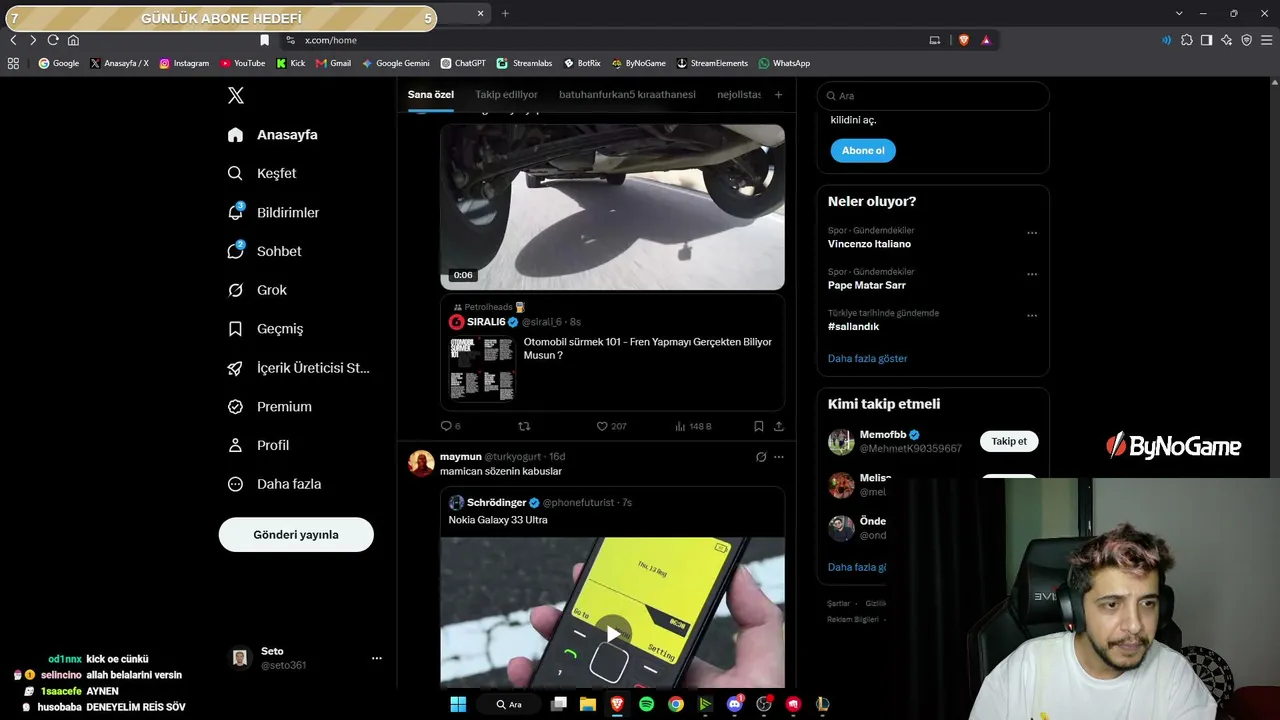The image size is (1280, 720).
Task: Play the Nokia Galaxy 33 Ultra video
Action: click(x=612, y=635)
